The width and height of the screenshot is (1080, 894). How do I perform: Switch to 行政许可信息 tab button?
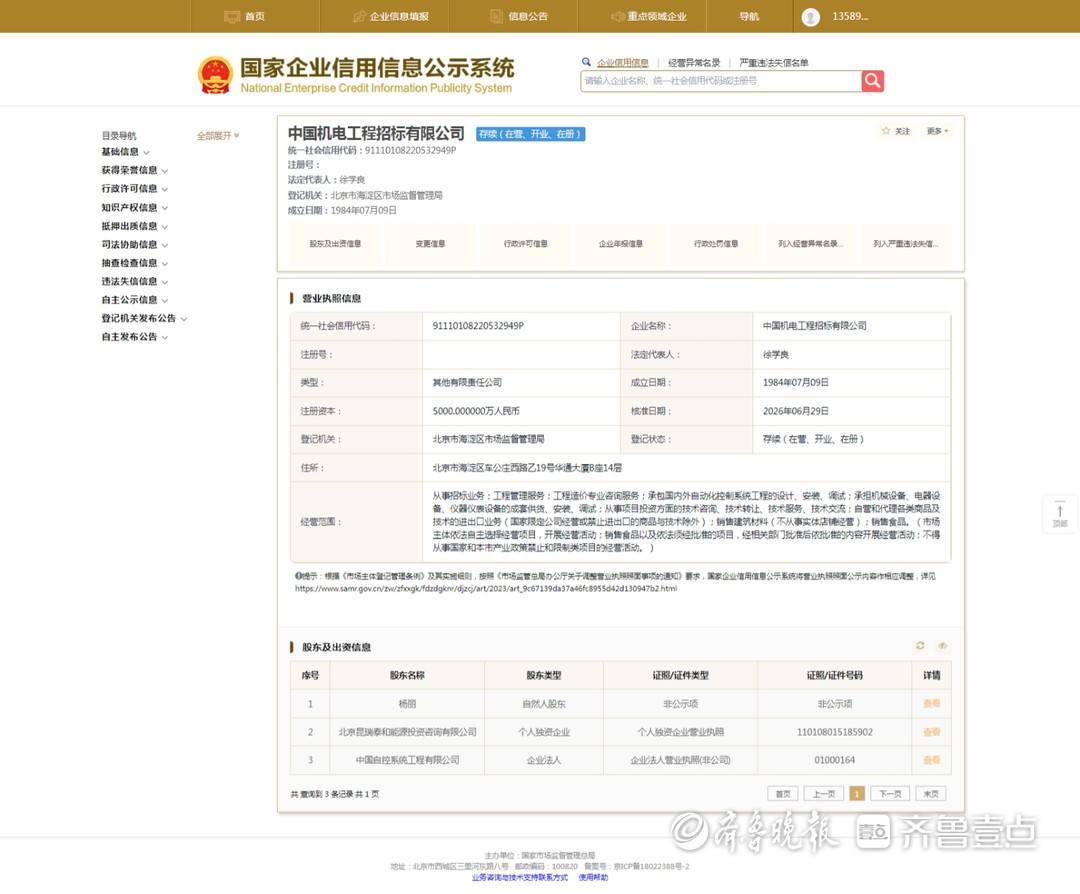(526, 244)
